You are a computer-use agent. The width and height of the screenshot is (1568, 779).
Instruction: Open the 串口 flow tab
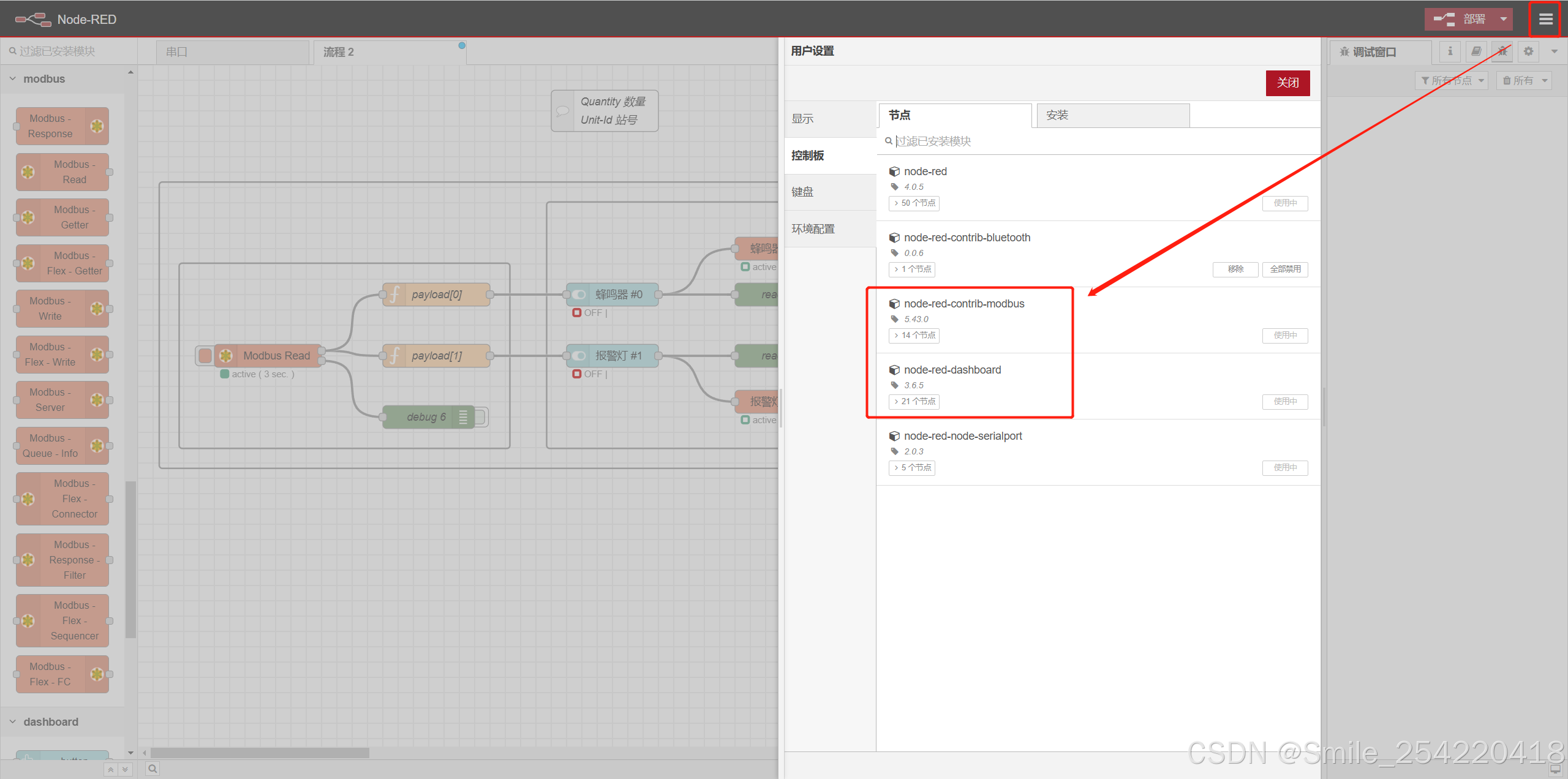232,53
